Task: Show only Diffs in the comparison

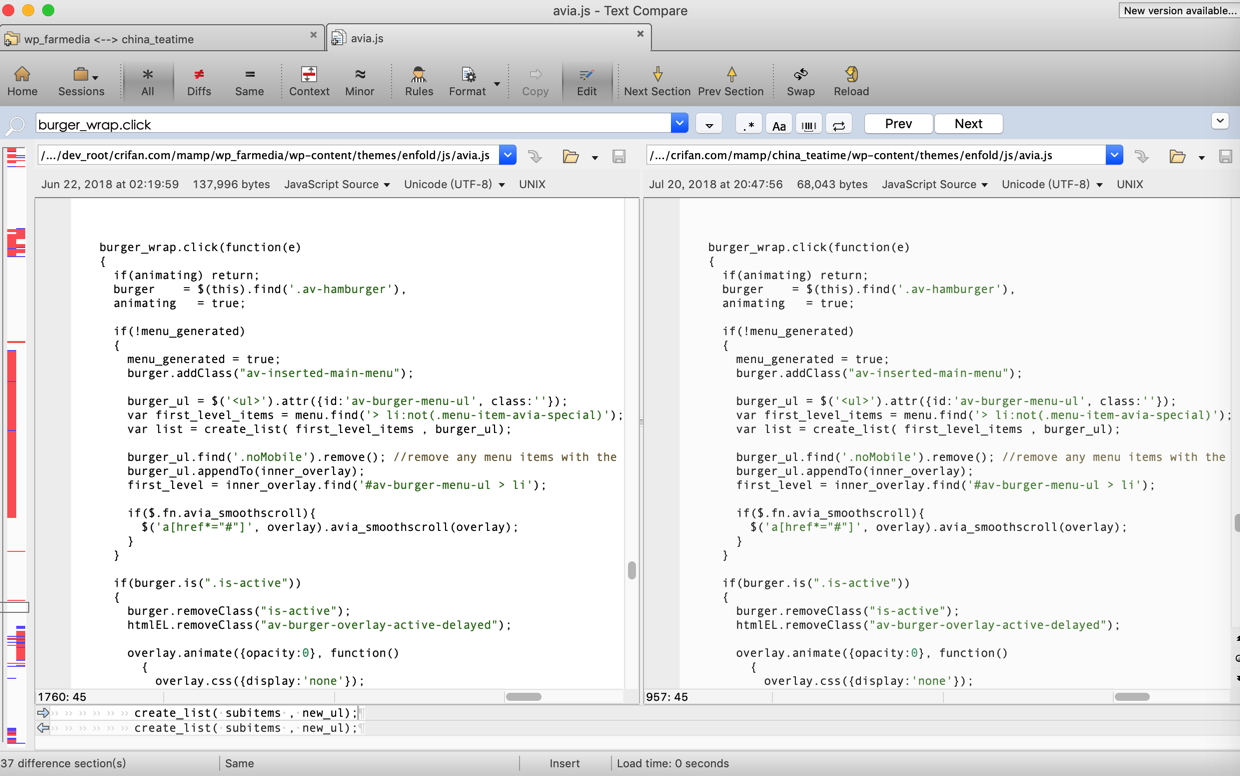Action: [x=199, y=80]
